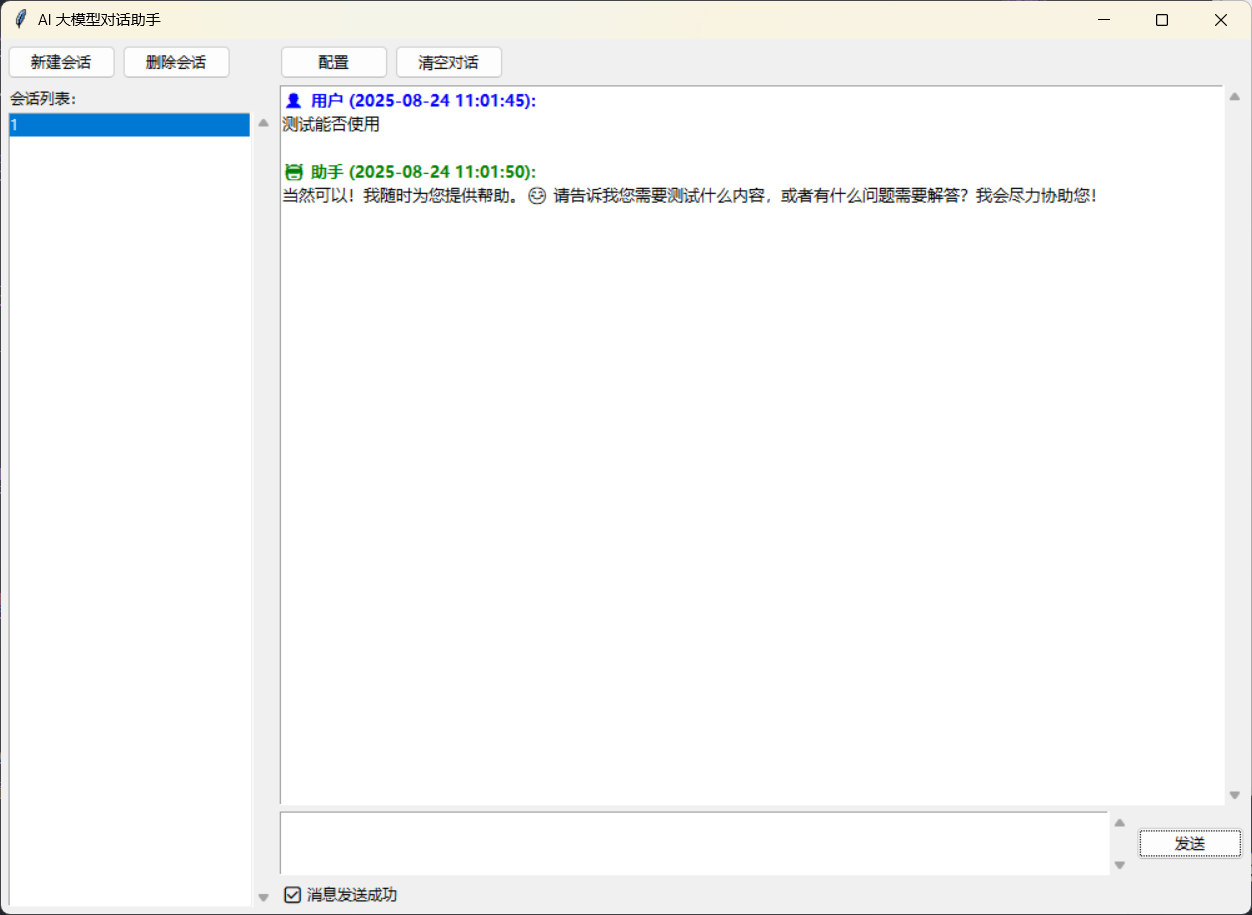Viewport: 1252px width, 915px height.
Task: Click the blue user avatar icon
Action: [293, 101]
